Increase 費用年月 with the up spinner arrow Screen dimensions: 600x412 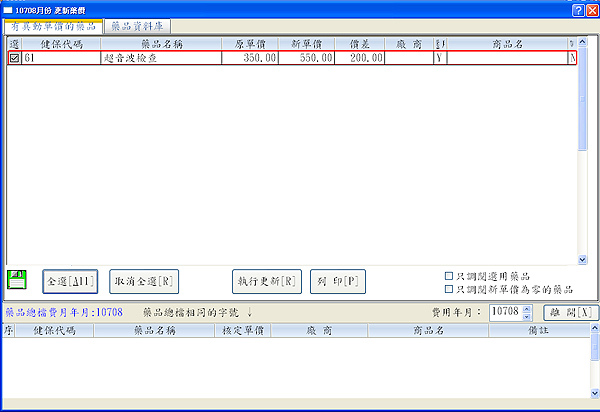point(528,307)
